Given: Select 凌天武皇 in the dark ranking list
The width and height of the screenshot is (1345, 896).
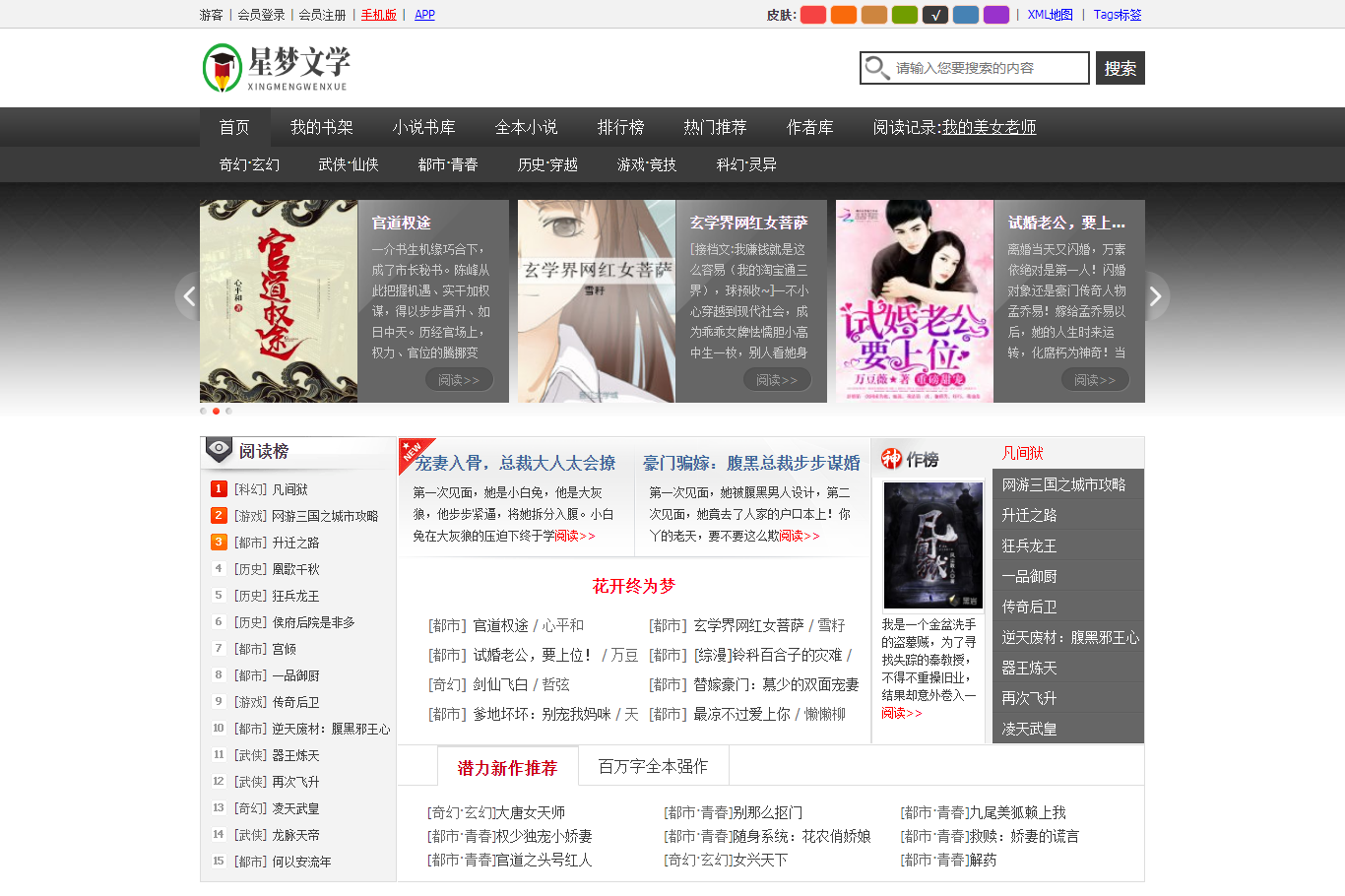Looking at the screenshot, I should coord(1029,729).
